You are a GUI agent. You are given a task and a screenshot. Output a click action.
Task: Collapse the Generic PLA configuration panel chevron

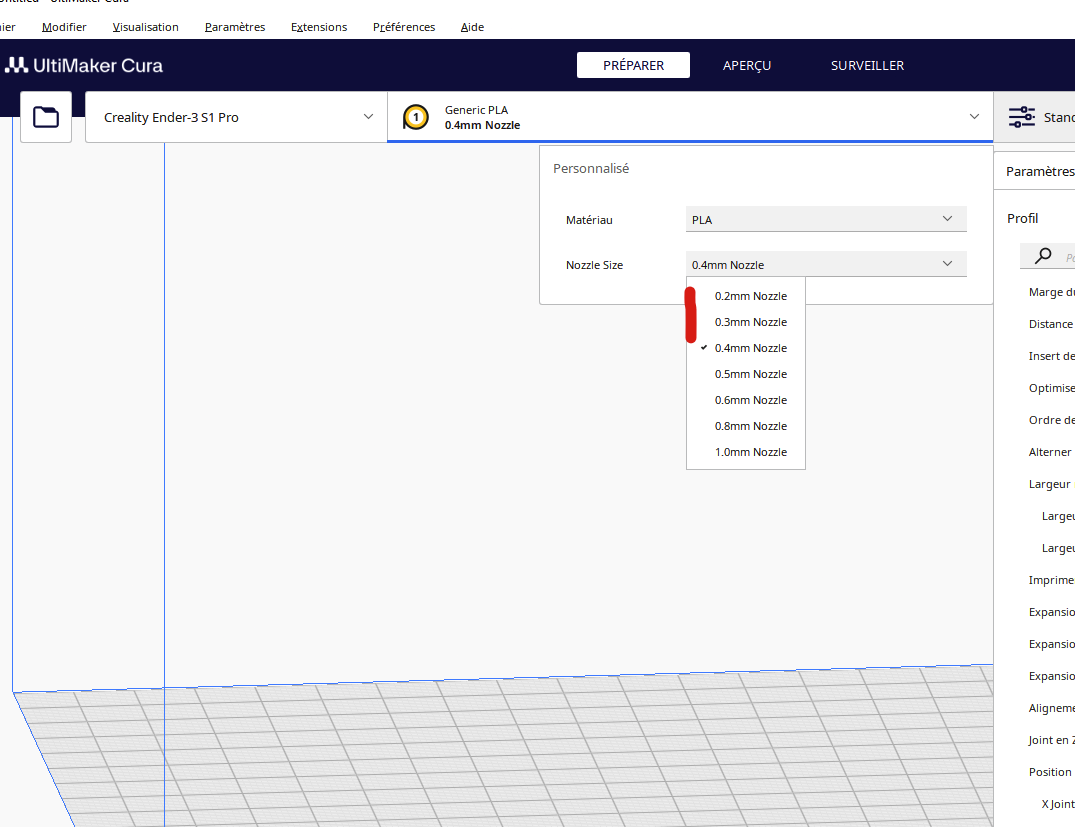pos(974,117)
